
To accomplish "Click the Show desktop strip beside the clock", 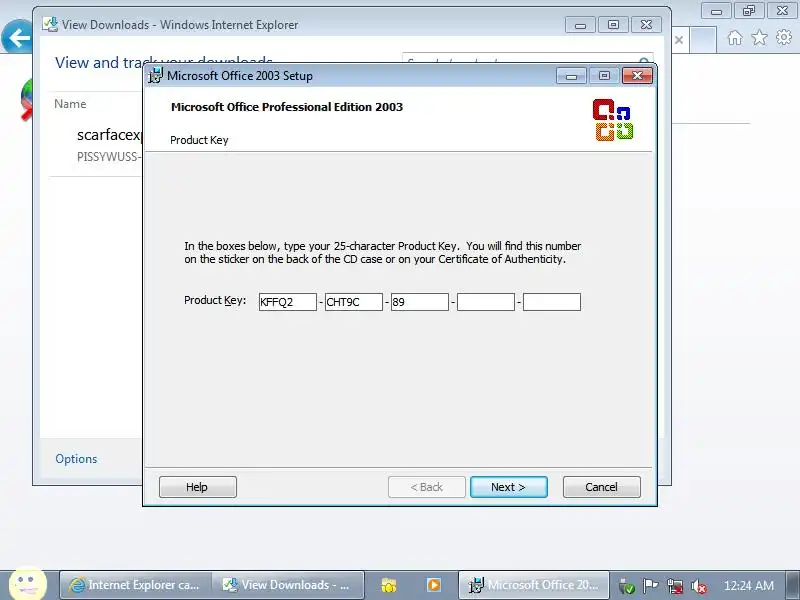I will [x=794, y=585].
